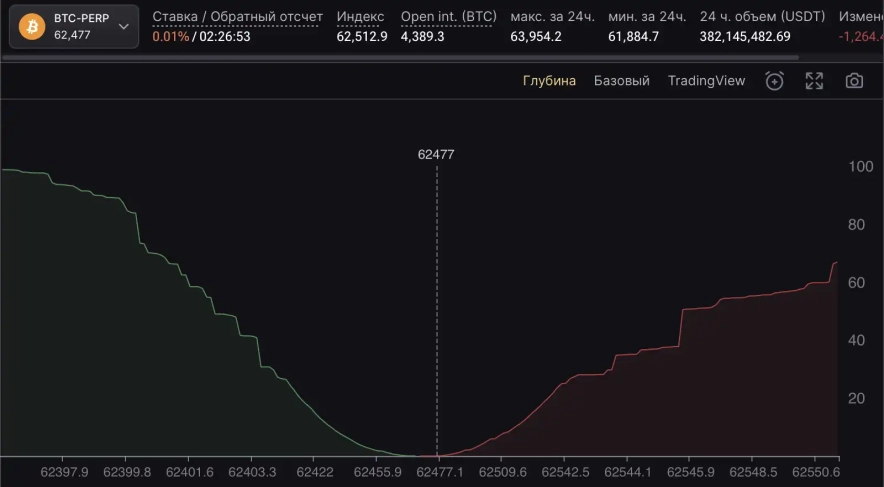
Task: Click the 62477 mid-price marker label
Action: [436, 155]
